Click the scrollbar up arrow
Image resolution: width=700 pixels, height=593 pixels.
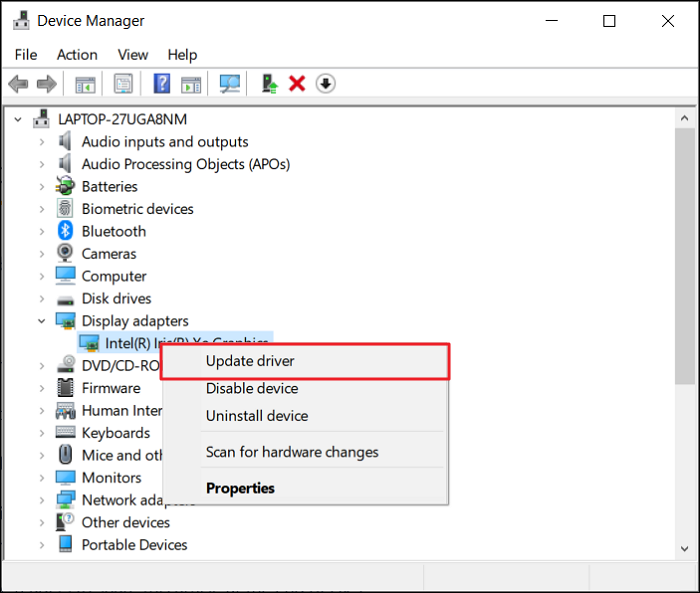pos(684,118)
